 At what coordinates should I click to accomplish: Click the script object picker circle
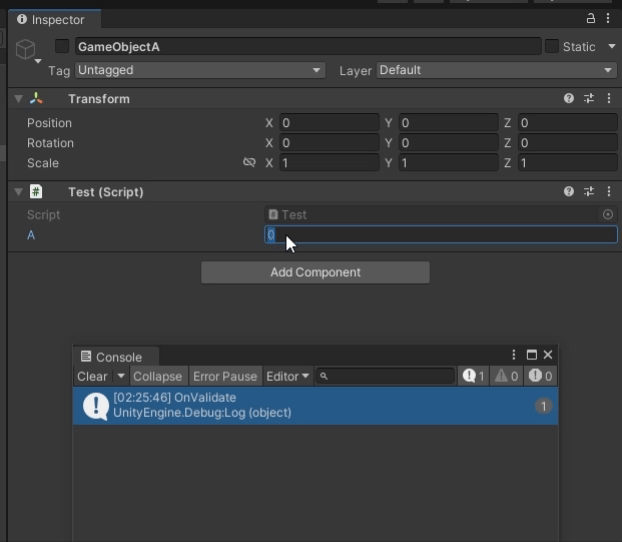point(608,215)
